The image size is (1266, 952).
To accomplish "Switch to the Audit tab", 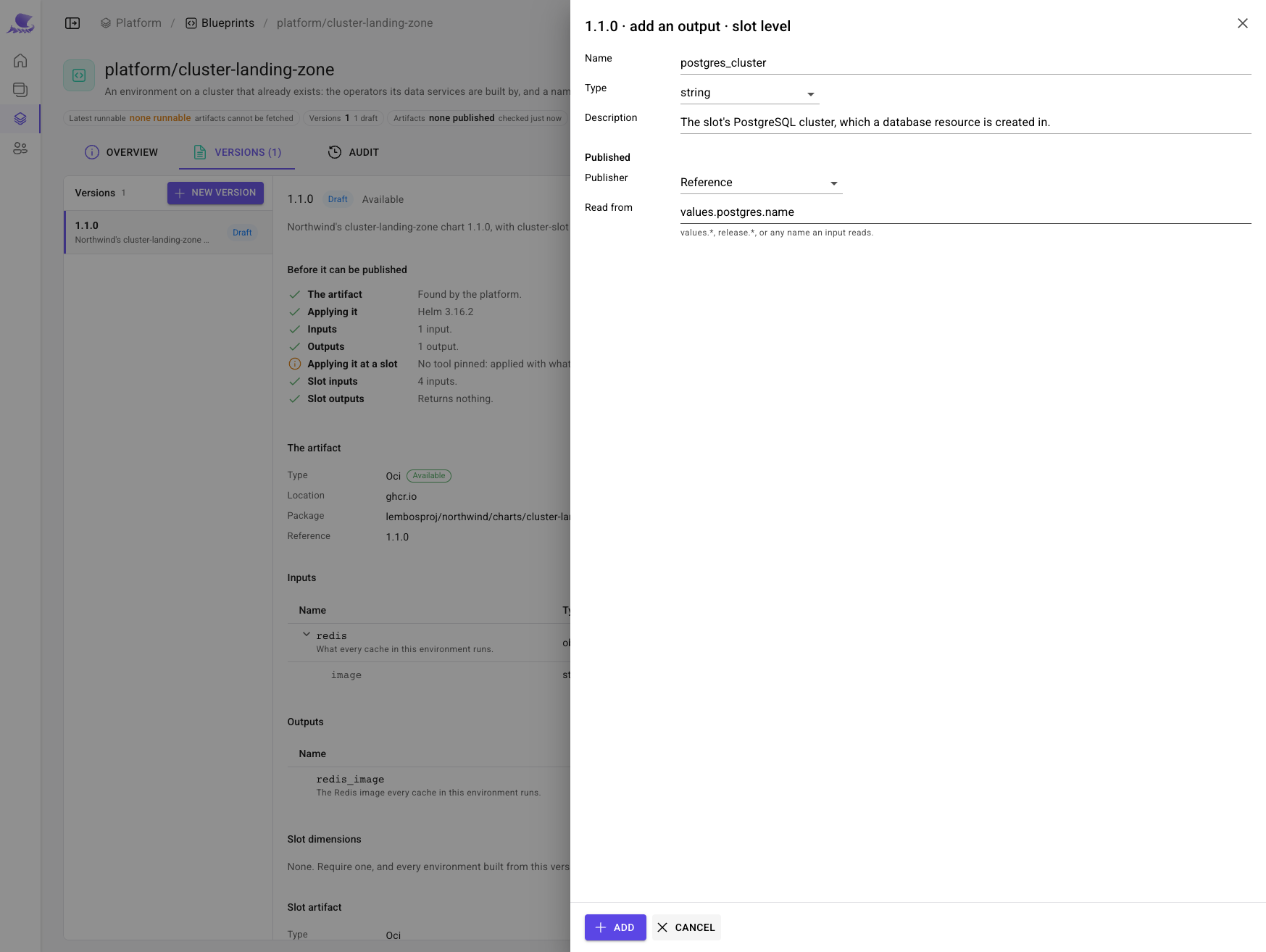I will [x=354, y=152].
